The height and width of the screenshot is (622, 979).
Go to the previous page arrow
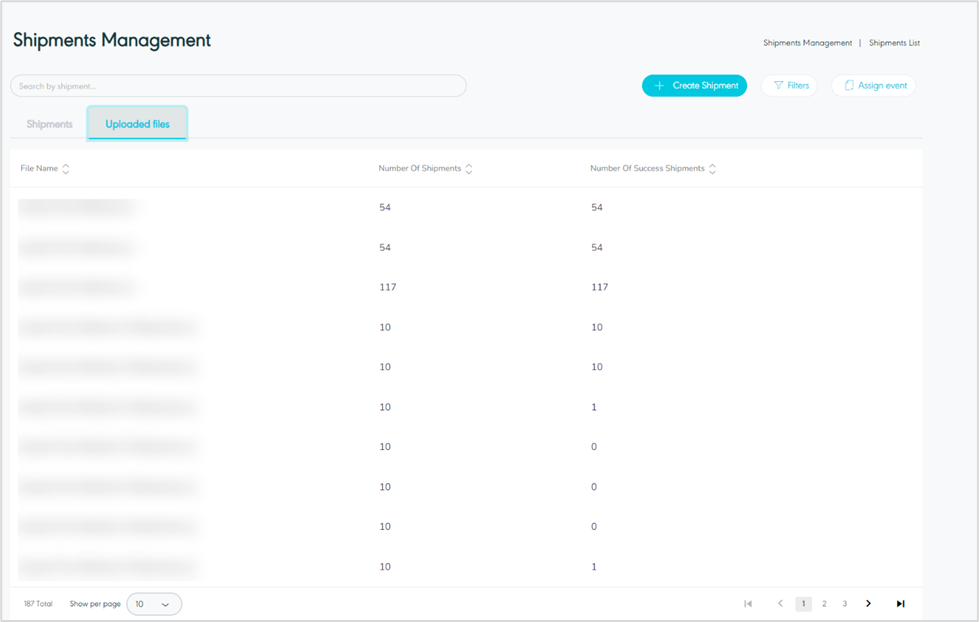(x=780, y=604)
